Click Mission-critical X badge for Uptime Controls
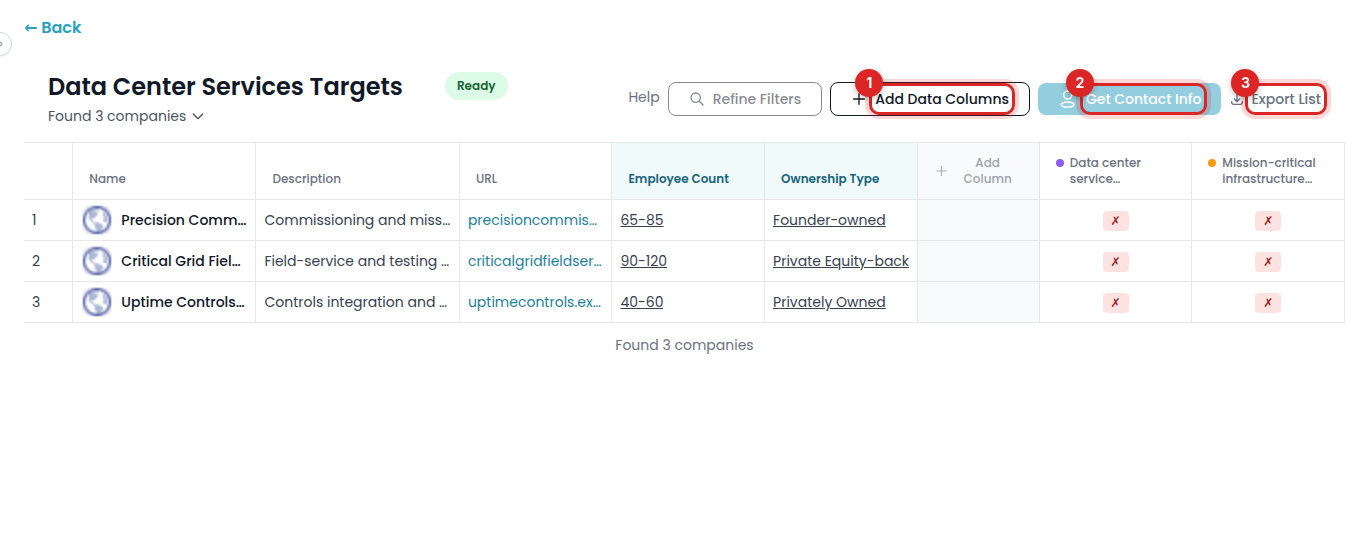 coord(1268,303)
